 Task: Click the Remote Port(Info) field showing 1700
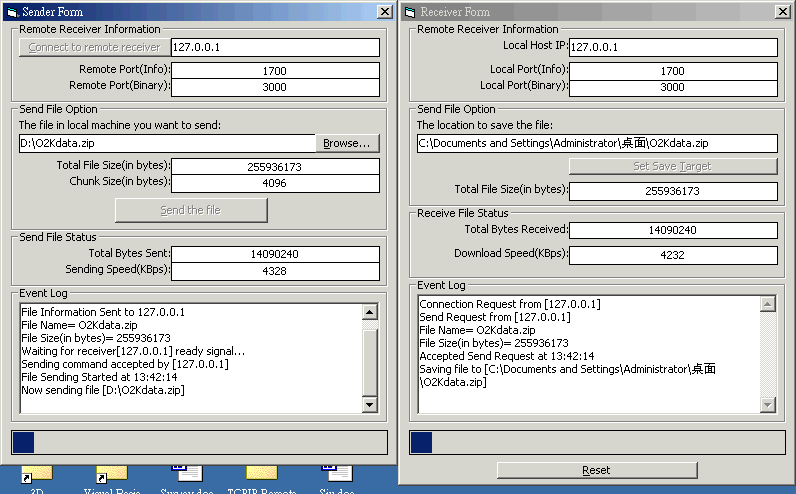275,71
